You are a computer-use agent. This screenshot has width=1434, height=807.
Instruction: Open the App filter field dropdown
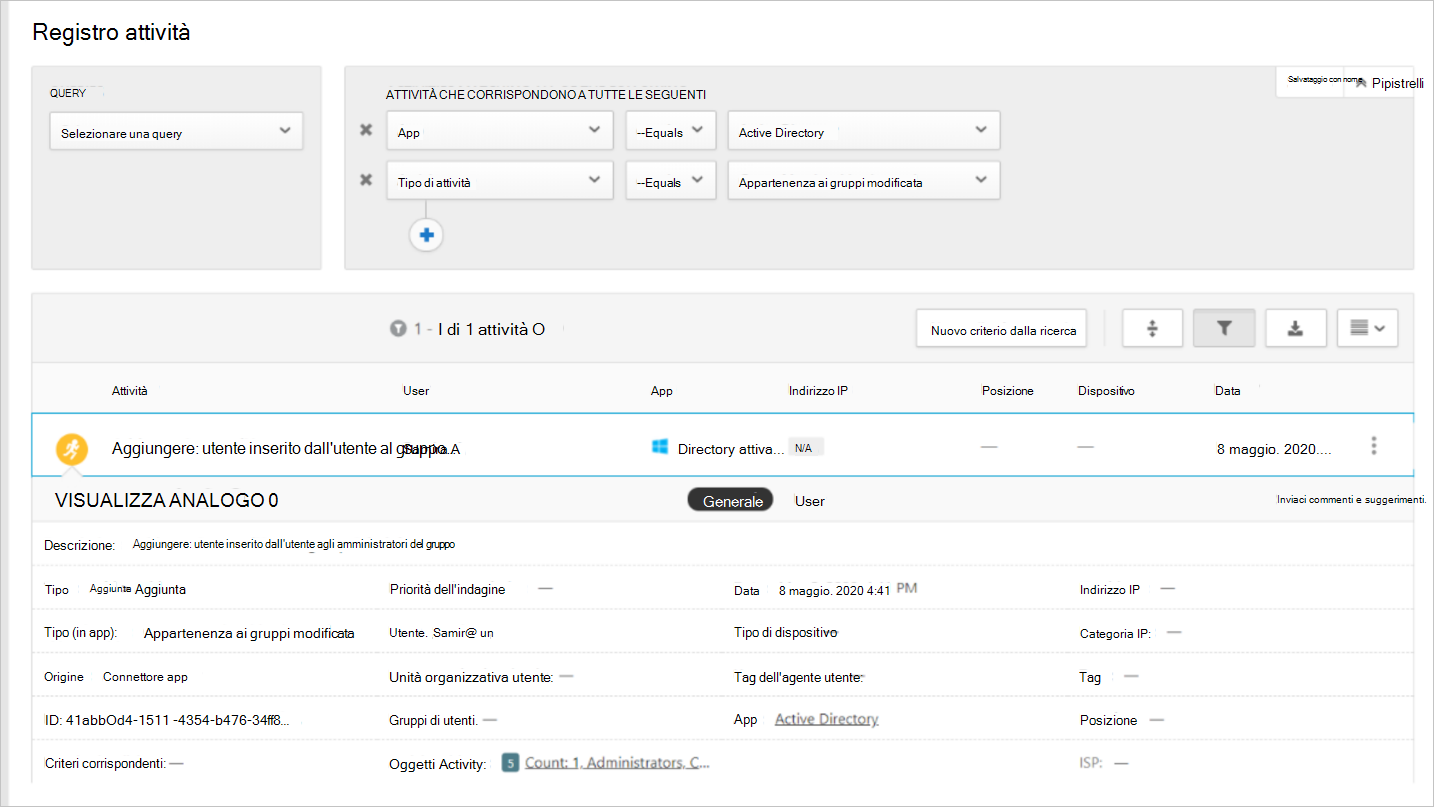[x=500, y=130]
